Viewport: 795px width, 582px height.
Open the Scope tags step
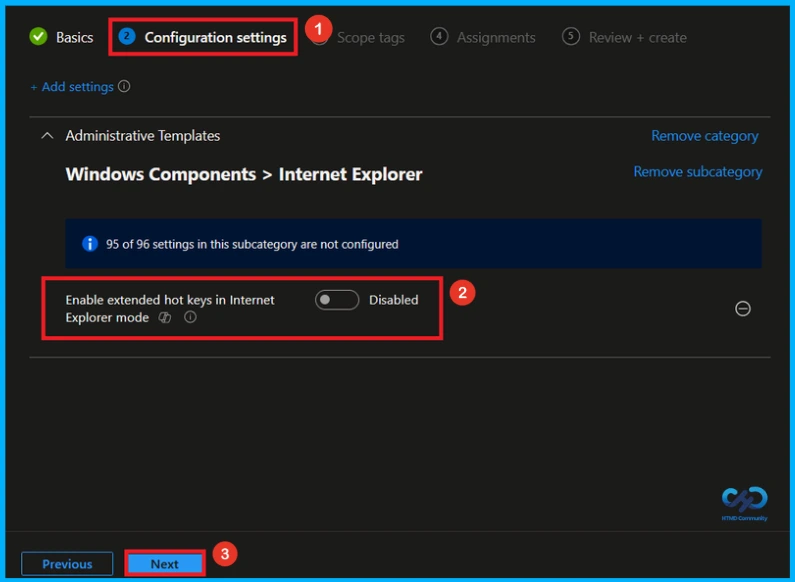pos(371,38)
